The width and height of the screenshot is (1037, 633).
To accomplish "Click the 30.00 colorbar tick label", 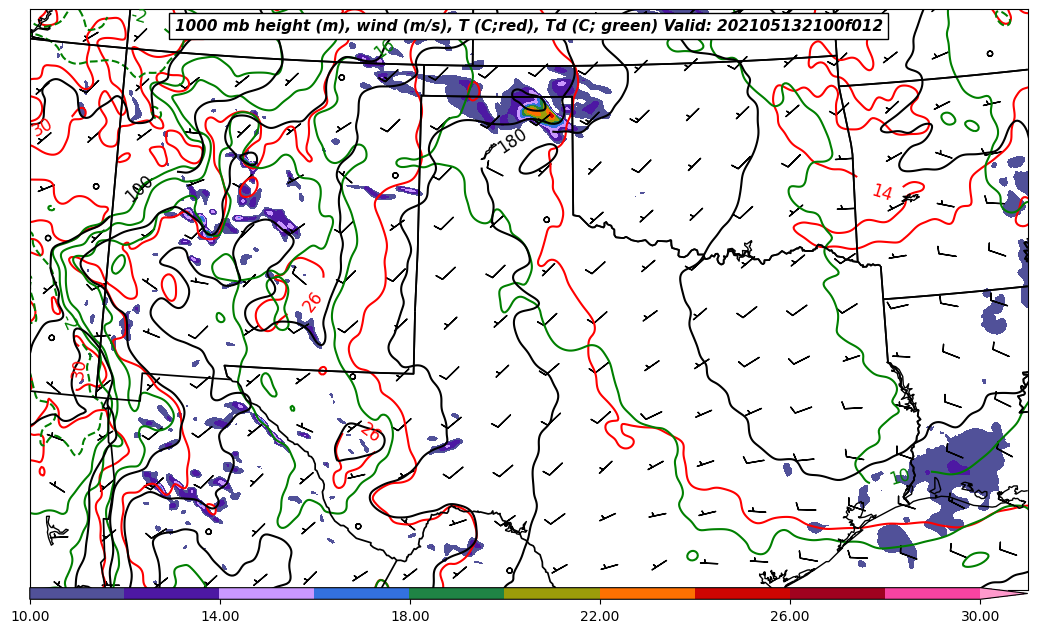I will point(980,616).
